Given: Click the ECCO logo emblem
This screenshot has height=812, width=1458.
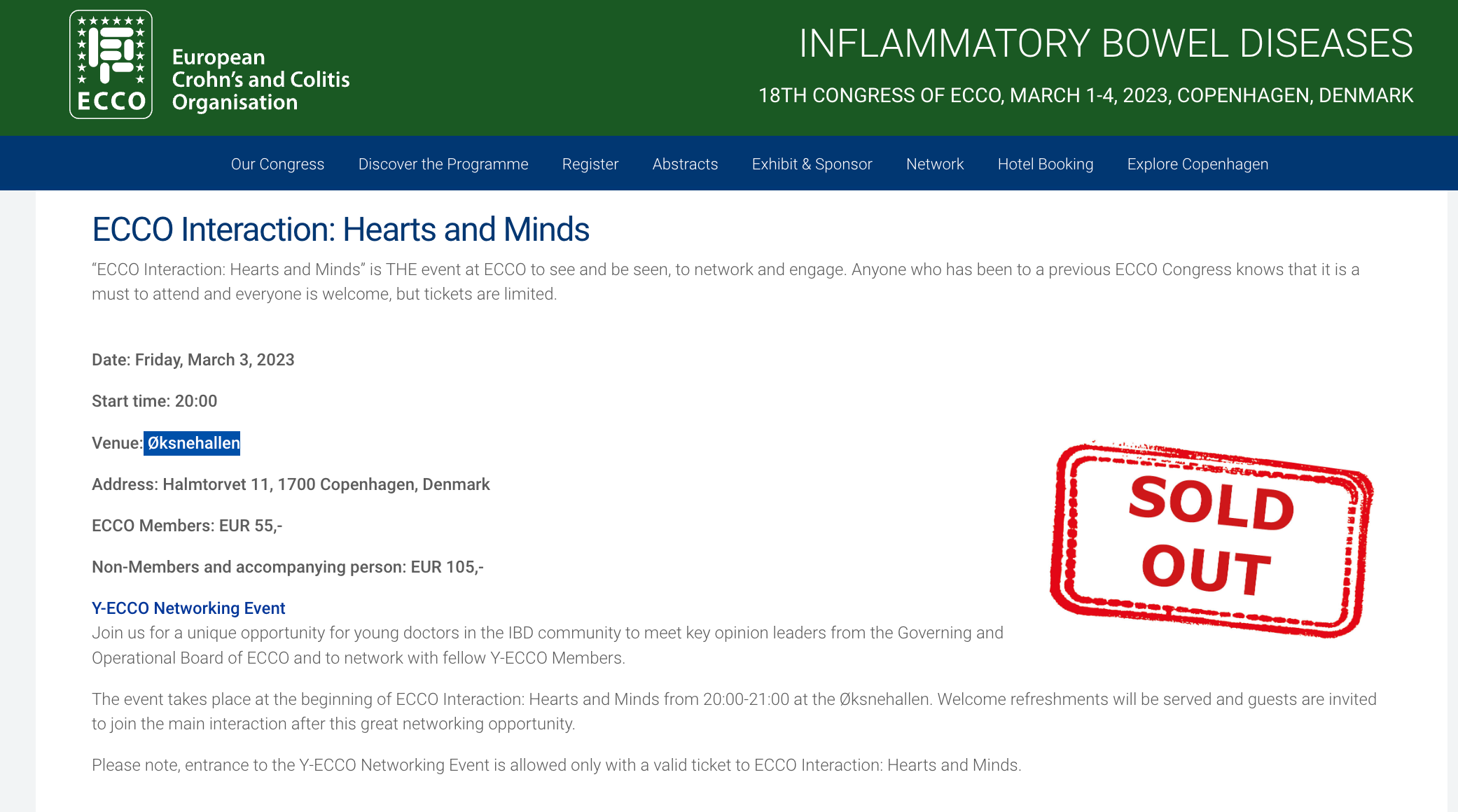Looking at the screenshot, I should pos(111,64).
